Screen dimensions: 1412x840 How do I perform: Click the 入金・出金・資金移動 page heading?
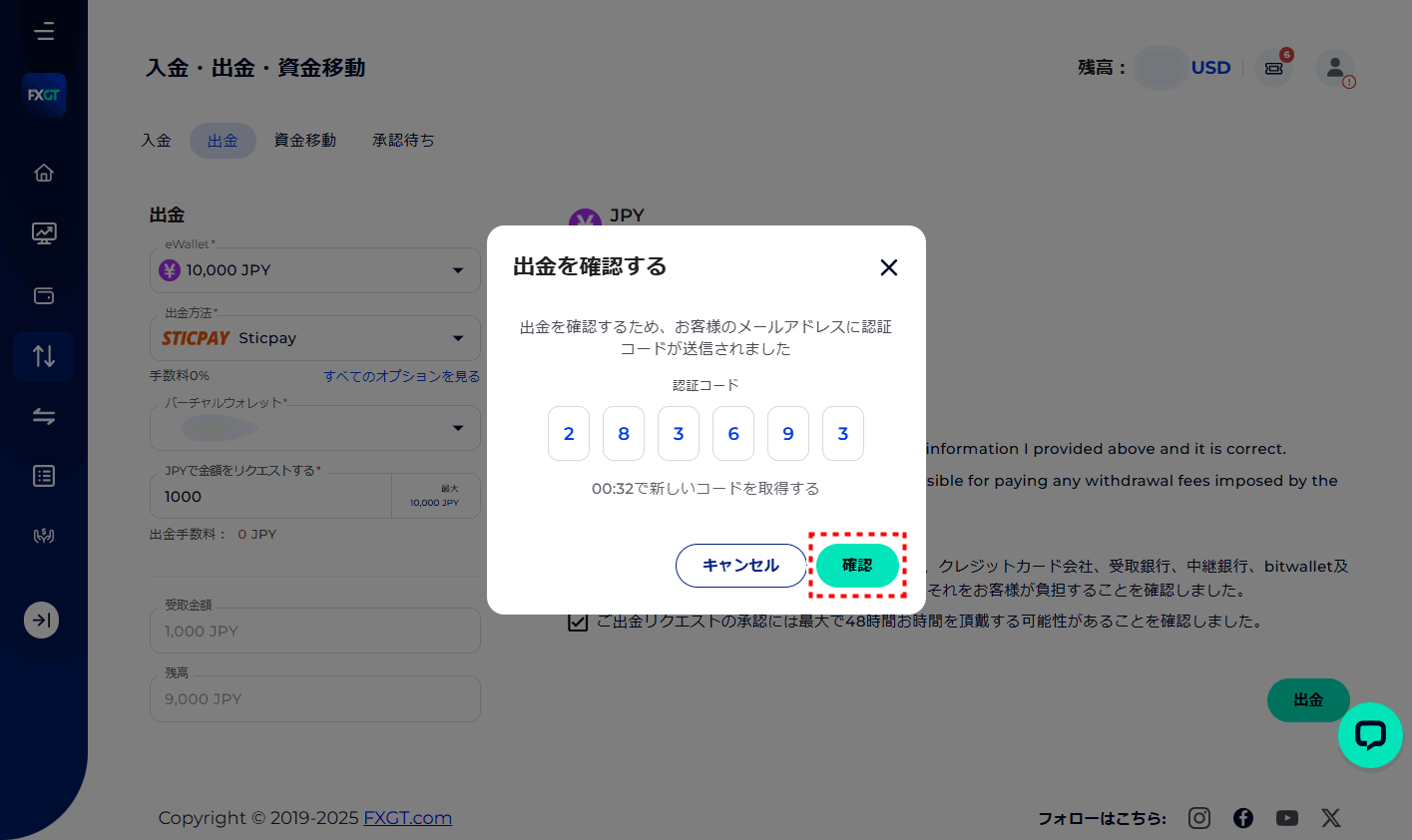[255, 68]
